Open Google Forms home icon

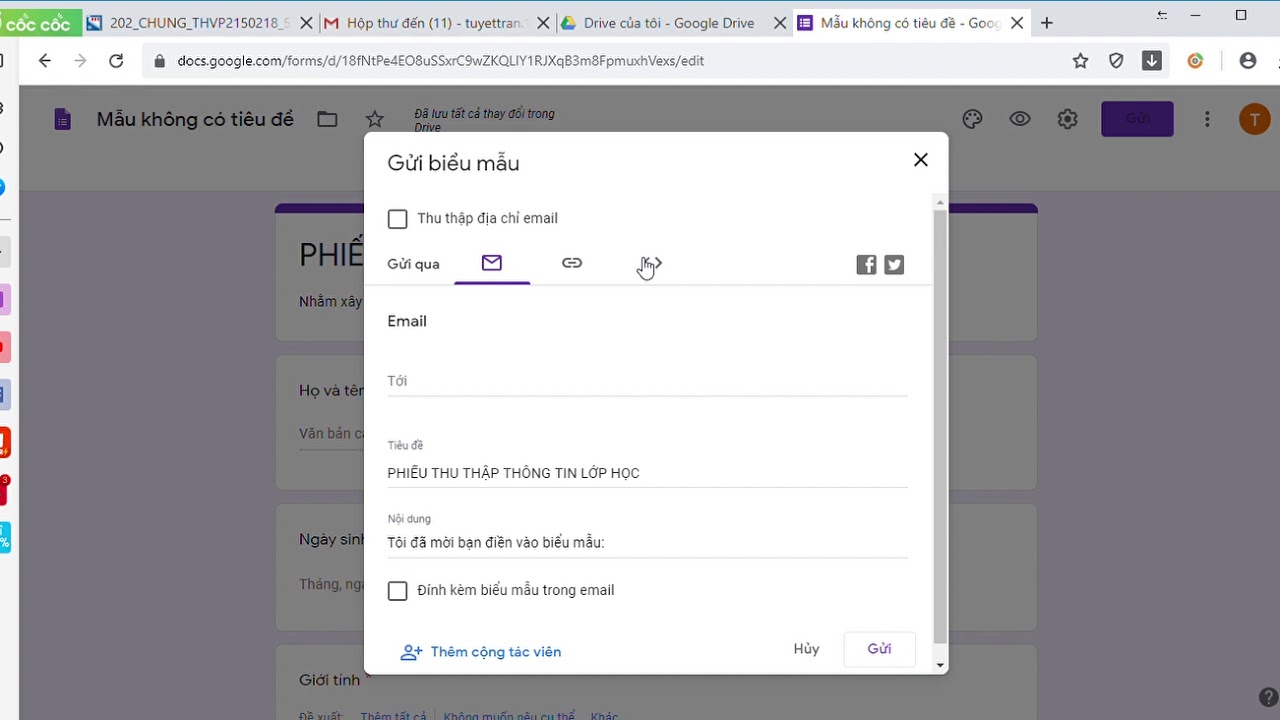pos(62,119)
